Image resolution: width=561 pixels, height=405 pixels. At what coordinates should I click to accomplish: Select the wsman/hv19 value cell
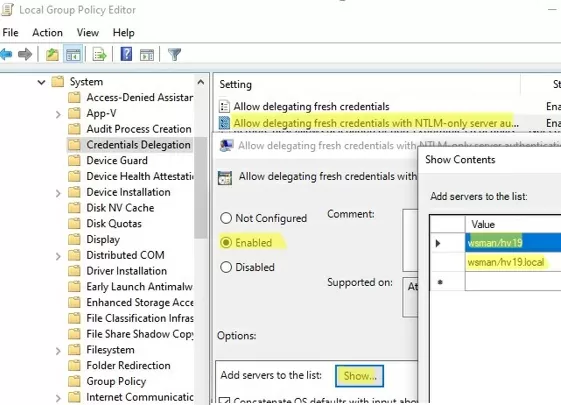point(513,243)
